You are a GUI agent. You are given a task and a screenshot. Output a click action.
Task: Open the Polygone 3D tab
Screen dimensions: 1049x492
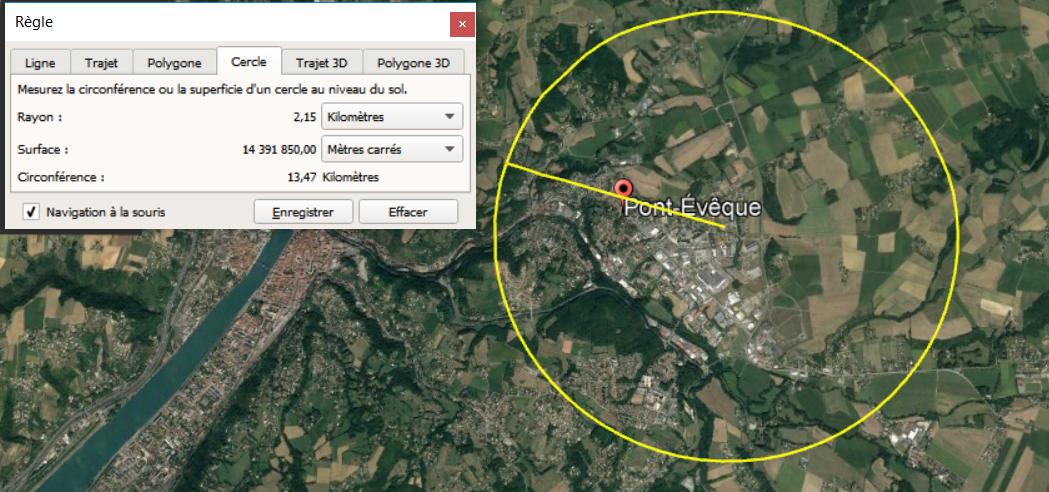point(413,62)
